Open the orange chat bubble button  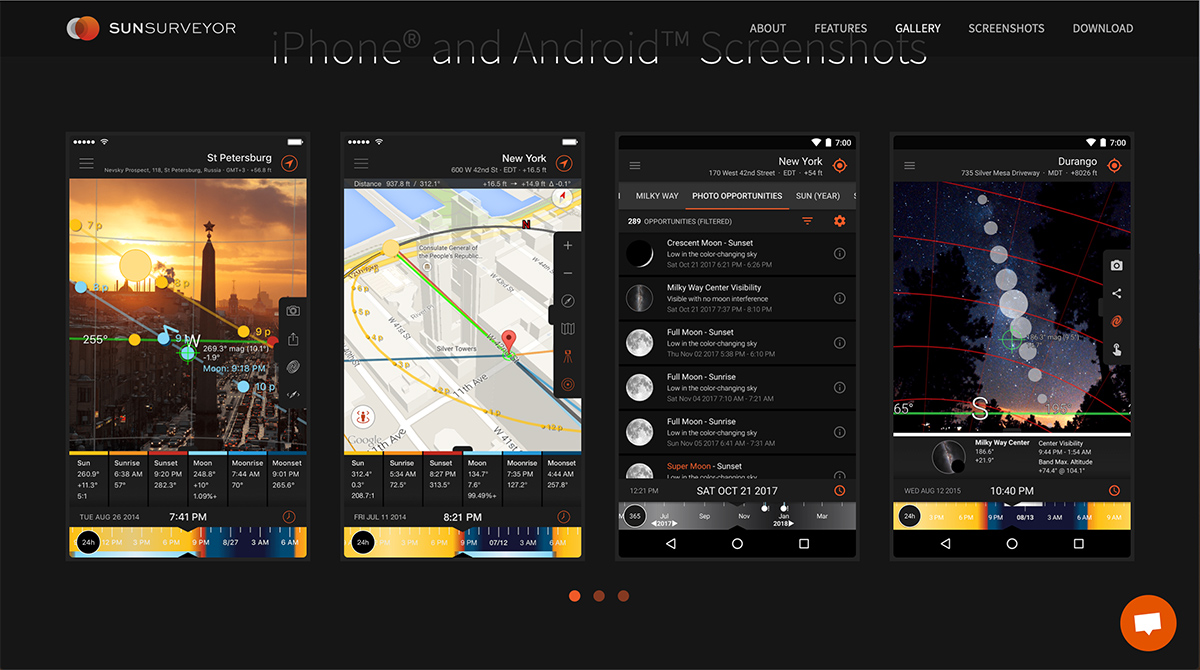(1148, 622)
